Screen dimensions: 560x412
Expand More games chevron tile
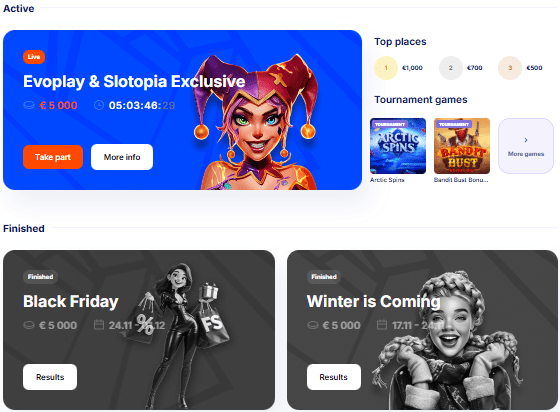(526, 146)
